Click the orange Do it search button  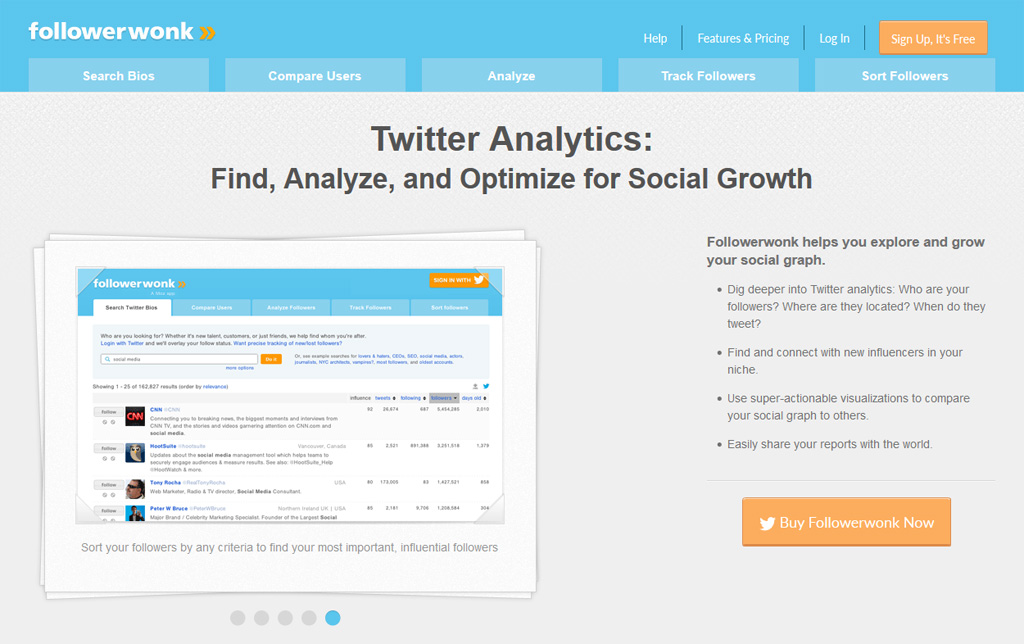(270, 359)
